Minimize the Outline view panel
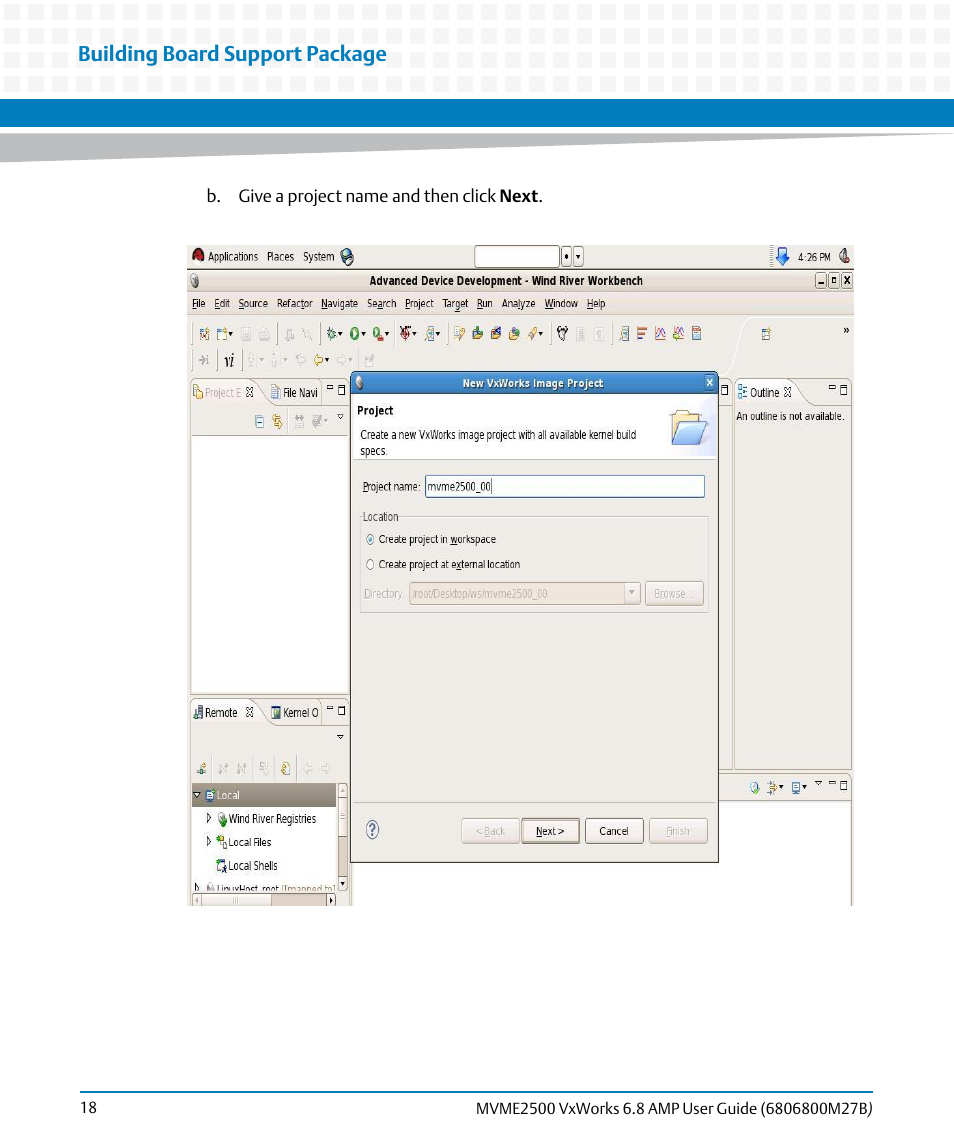 point(832,388)
